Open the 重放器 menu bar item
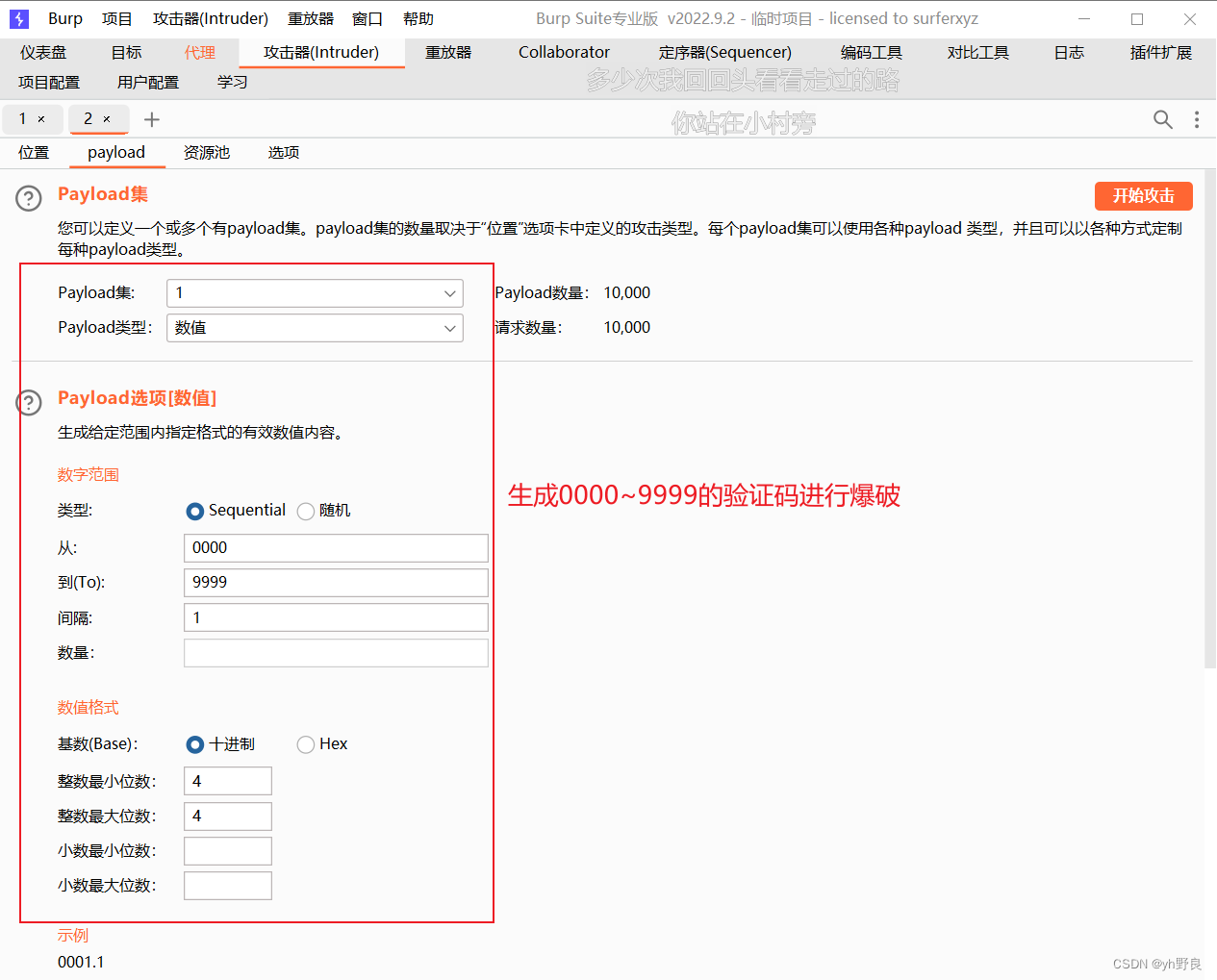This screenshot has width=1217, height=980. (311, 18)
